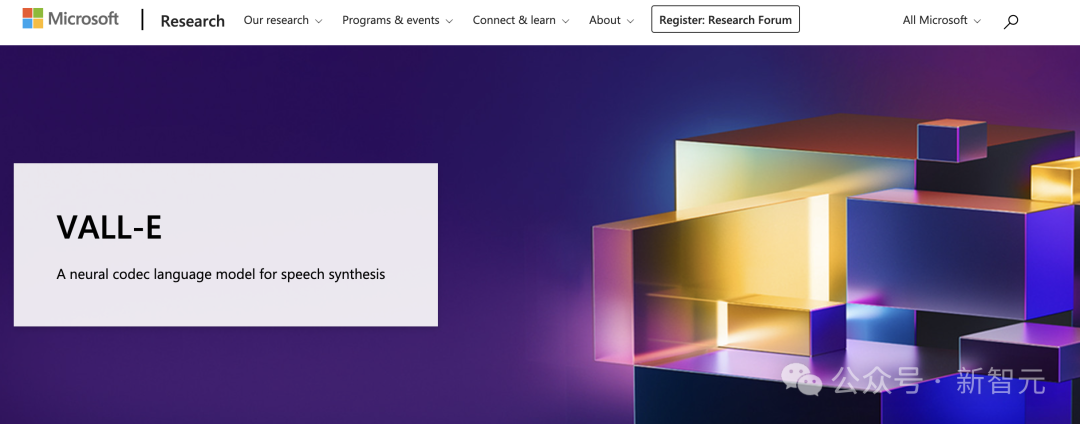Expand the All Microsoft chevron
Screen dimensions: 1080x424
977,21
